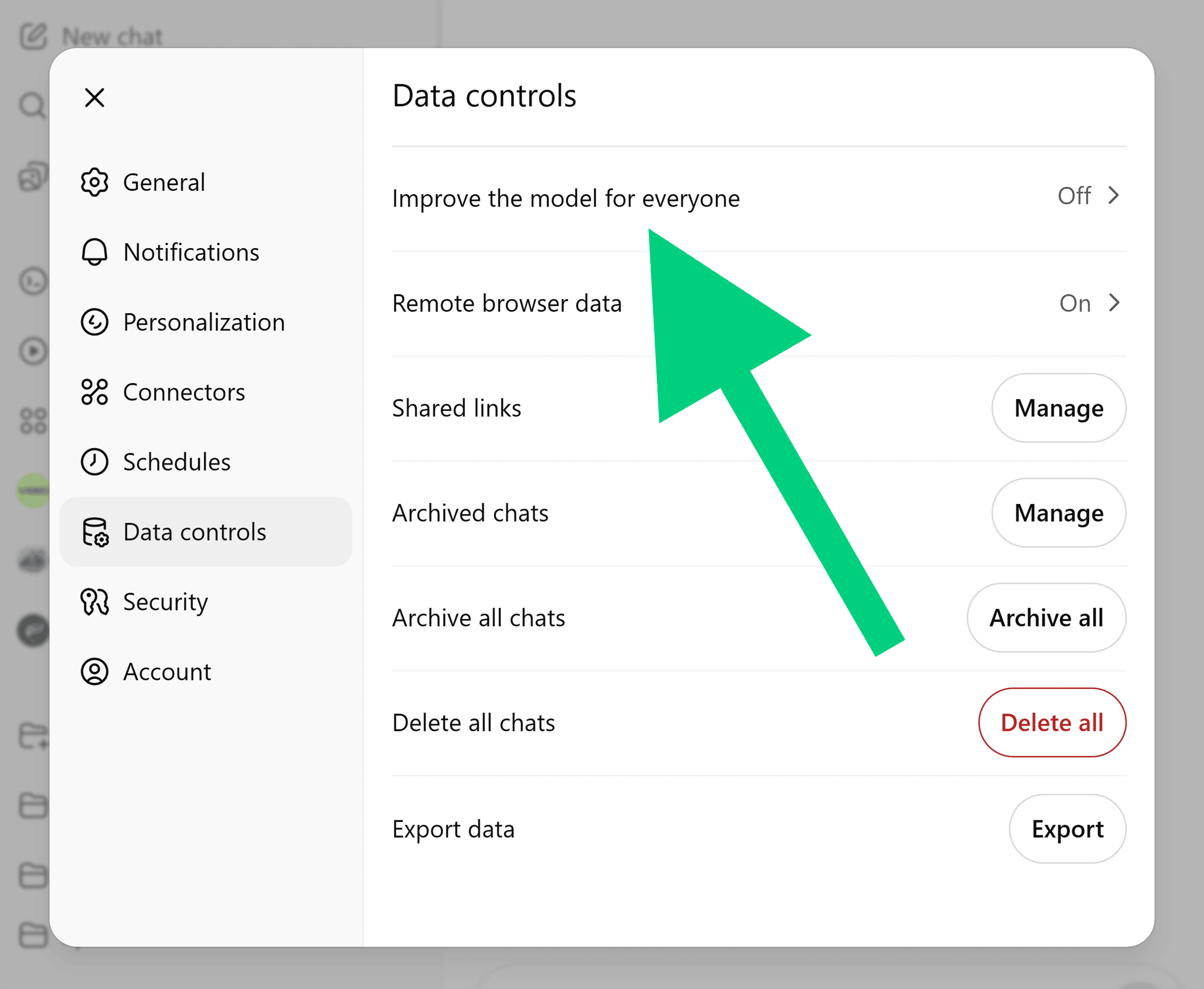Click the red Delete all button
The height and width of the screenshot is (989, 1204).
(1052, 723)
